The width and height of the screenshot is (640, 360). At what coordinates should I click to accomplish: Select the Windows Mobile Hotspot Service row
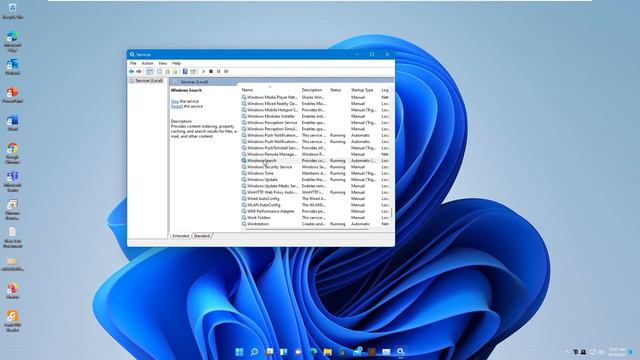[x=315, y=110]
